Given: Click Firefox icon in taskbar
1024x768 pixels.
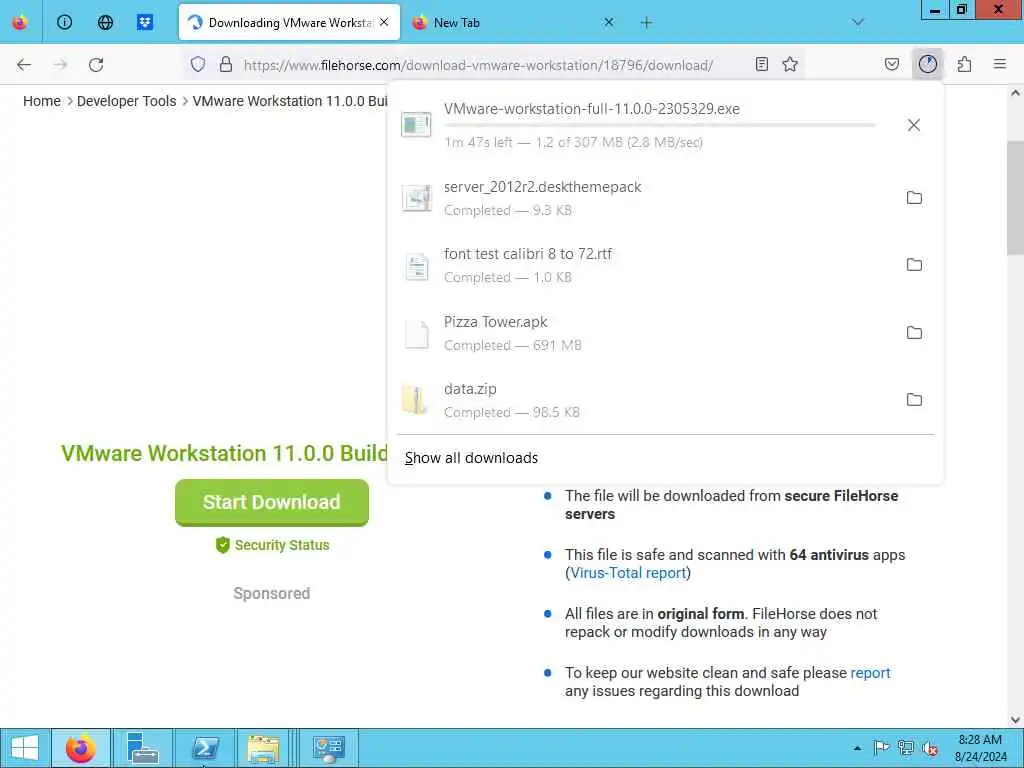Looking at the screenshot, I should pos(80,748).
